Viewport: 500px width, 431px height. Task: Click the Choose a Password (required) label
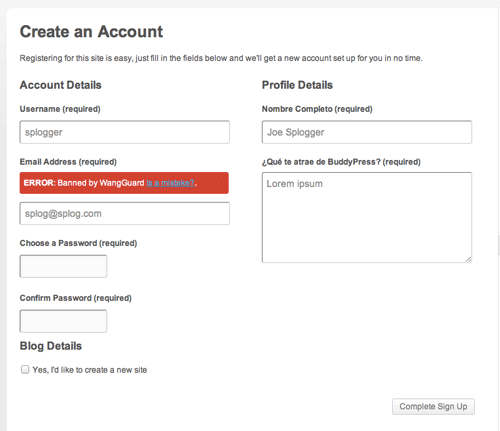tap(78, 243)
